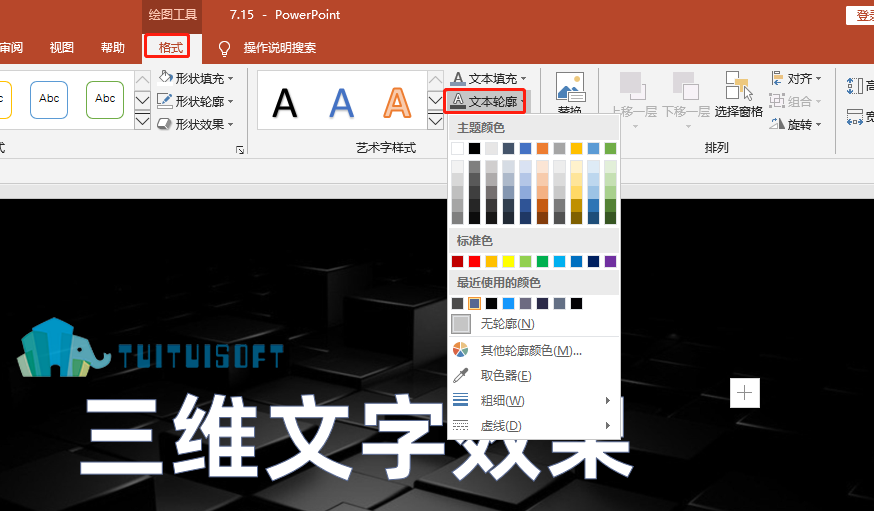
Task: Open the 旋转 dropdown
Action: tap(797, 124)
